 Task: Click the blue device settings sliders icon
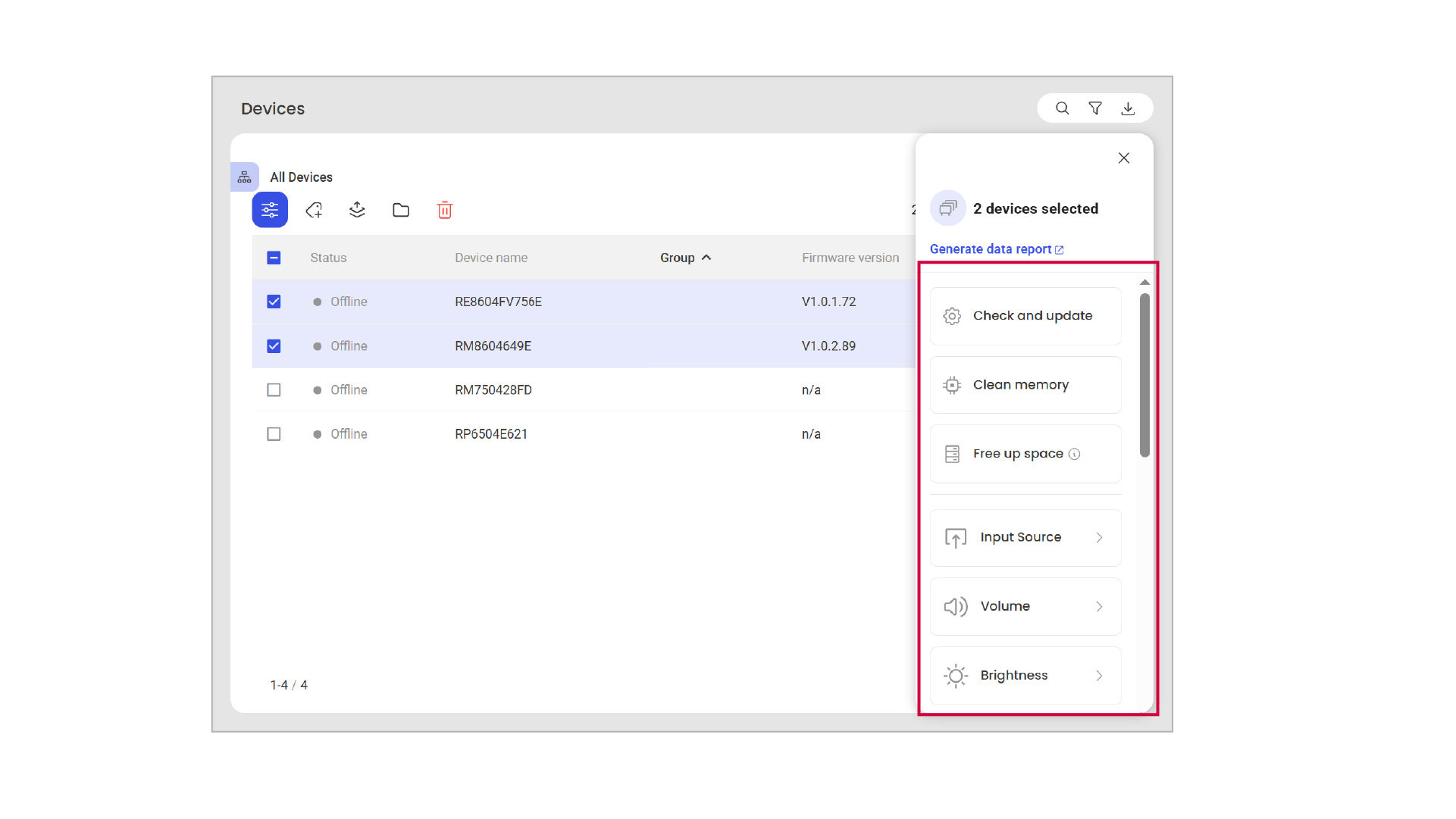tap(270, 210)
